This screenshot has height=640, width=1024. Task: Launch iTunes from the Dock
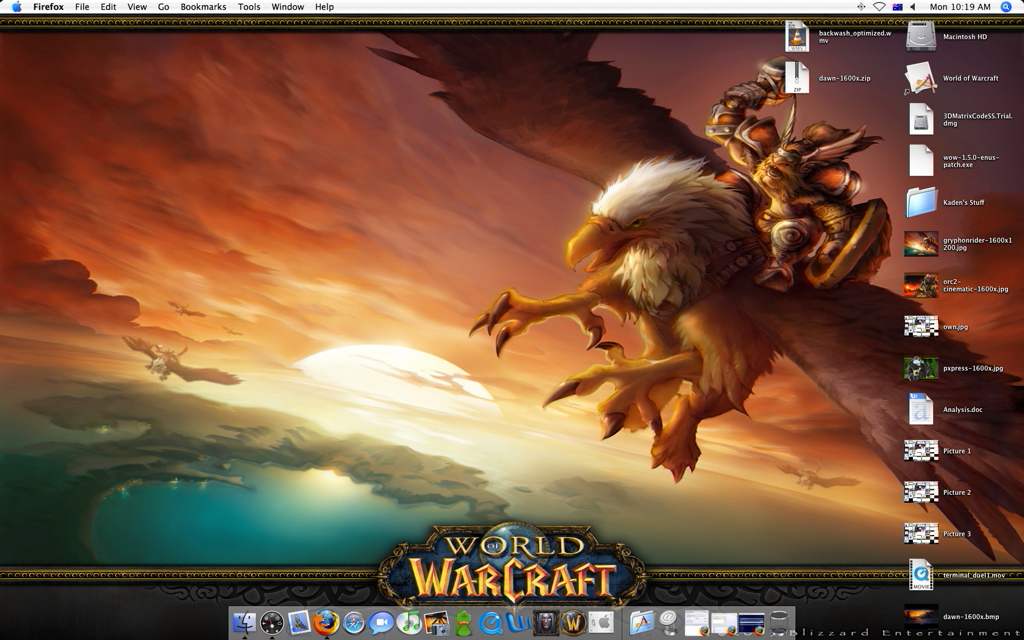(x=409, y=622)
